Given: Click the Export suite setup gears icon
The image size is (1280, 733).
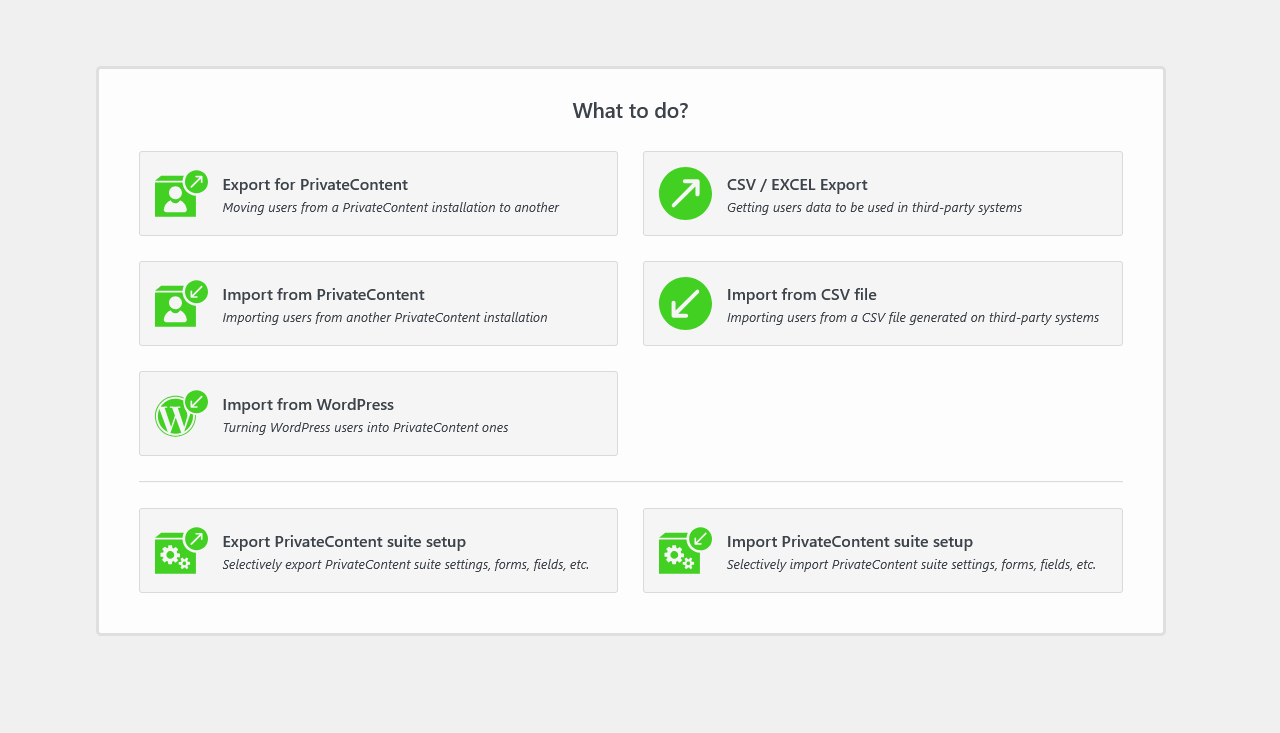Looking at the screenshot, I should pos(181,551).
